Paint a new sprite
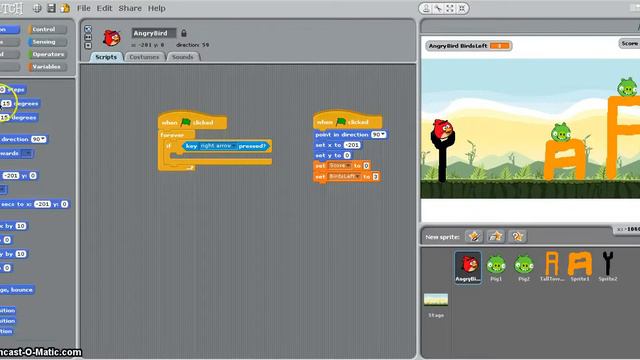Screen dimensions: 640x360 click(x=474, y=236)
